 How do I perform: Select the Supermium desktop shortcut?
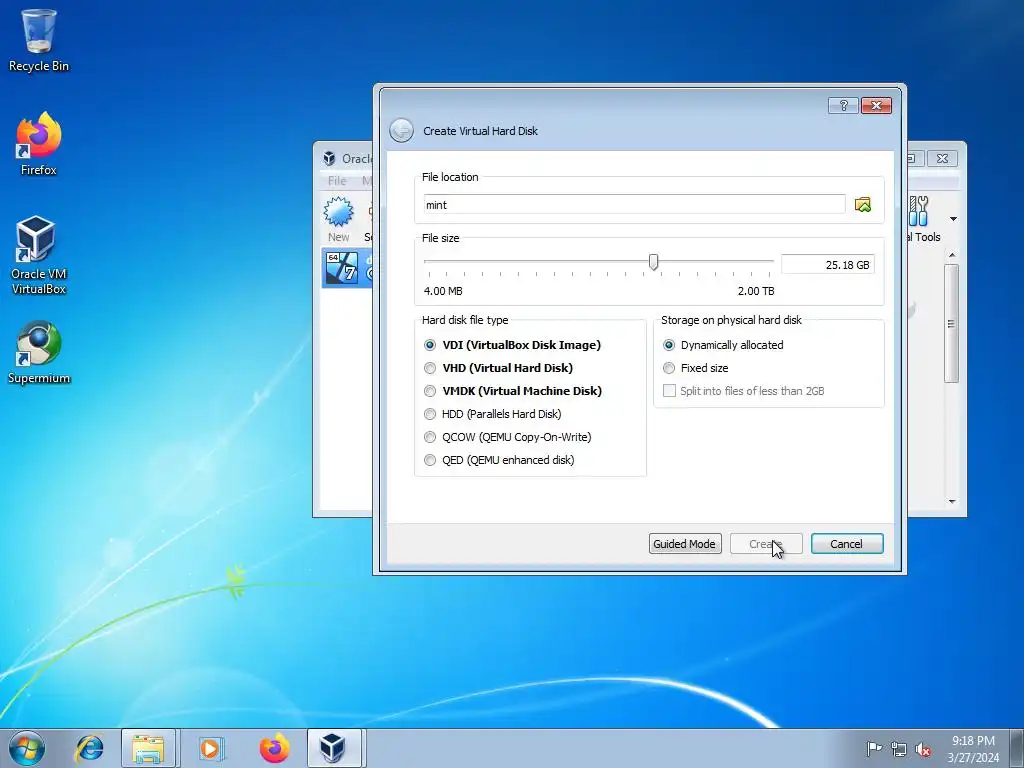click(x=39, y=353)
